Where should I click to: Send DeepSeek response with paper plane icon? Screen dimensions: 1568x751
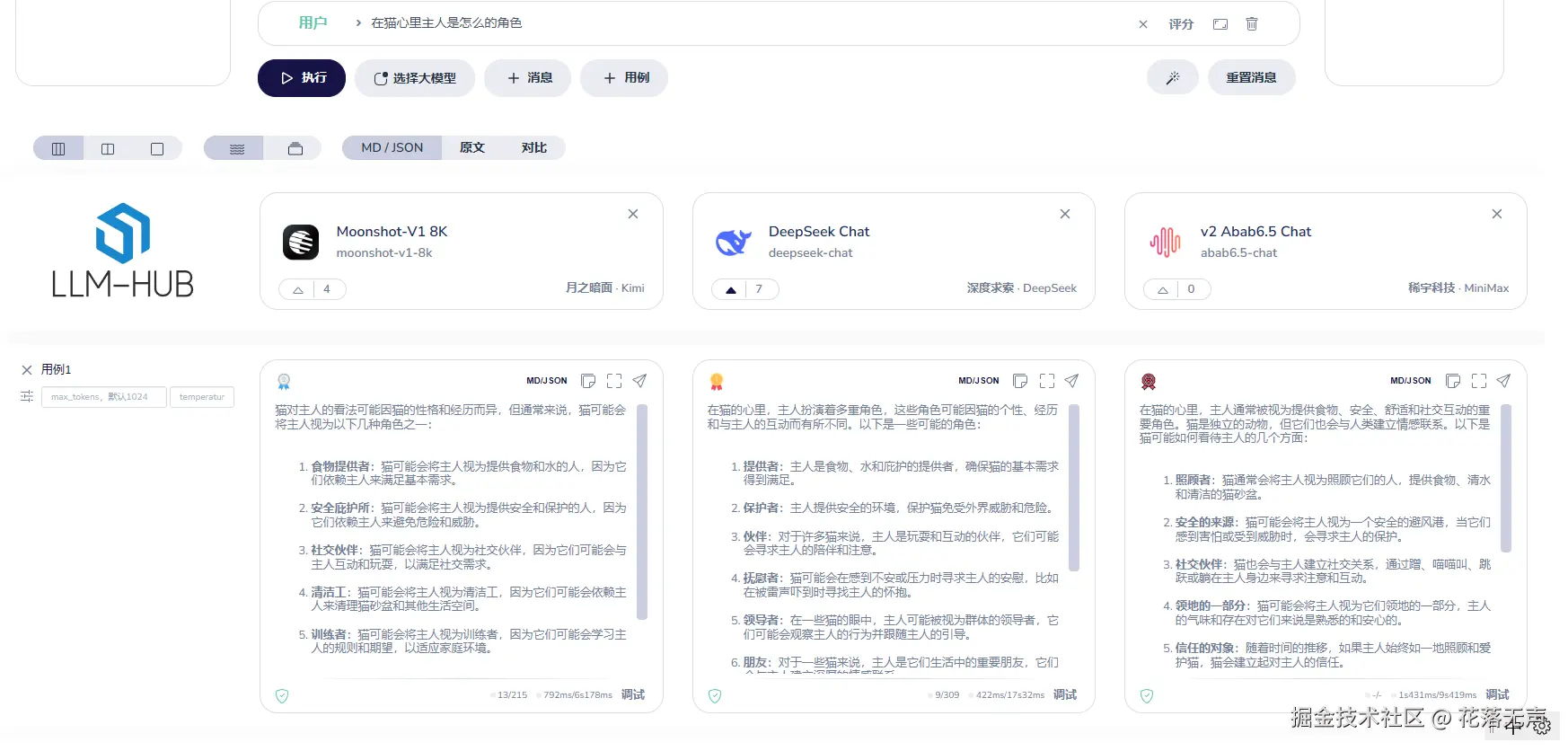(x=1071, y=381)
